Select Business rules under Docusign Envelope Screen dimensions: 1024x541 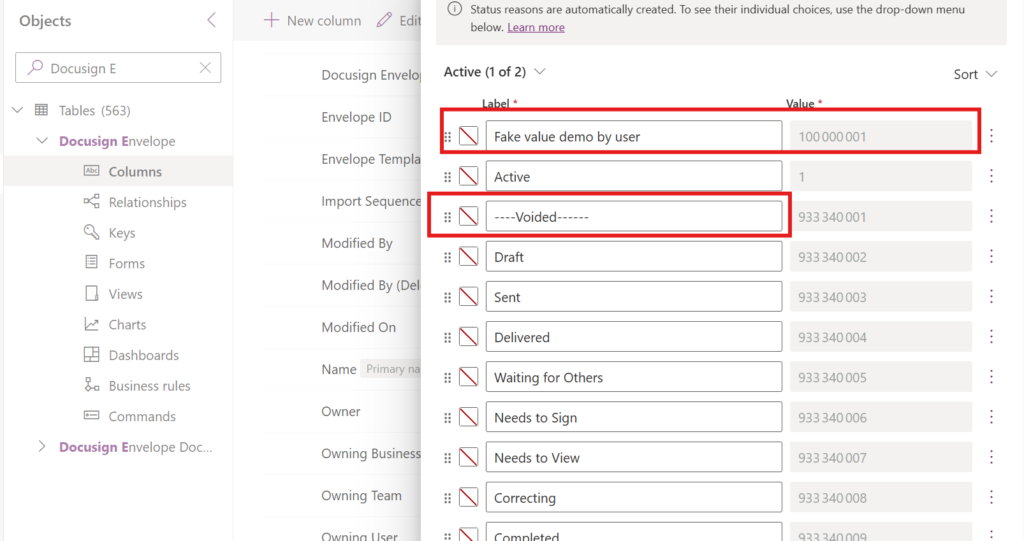[150, 385]
